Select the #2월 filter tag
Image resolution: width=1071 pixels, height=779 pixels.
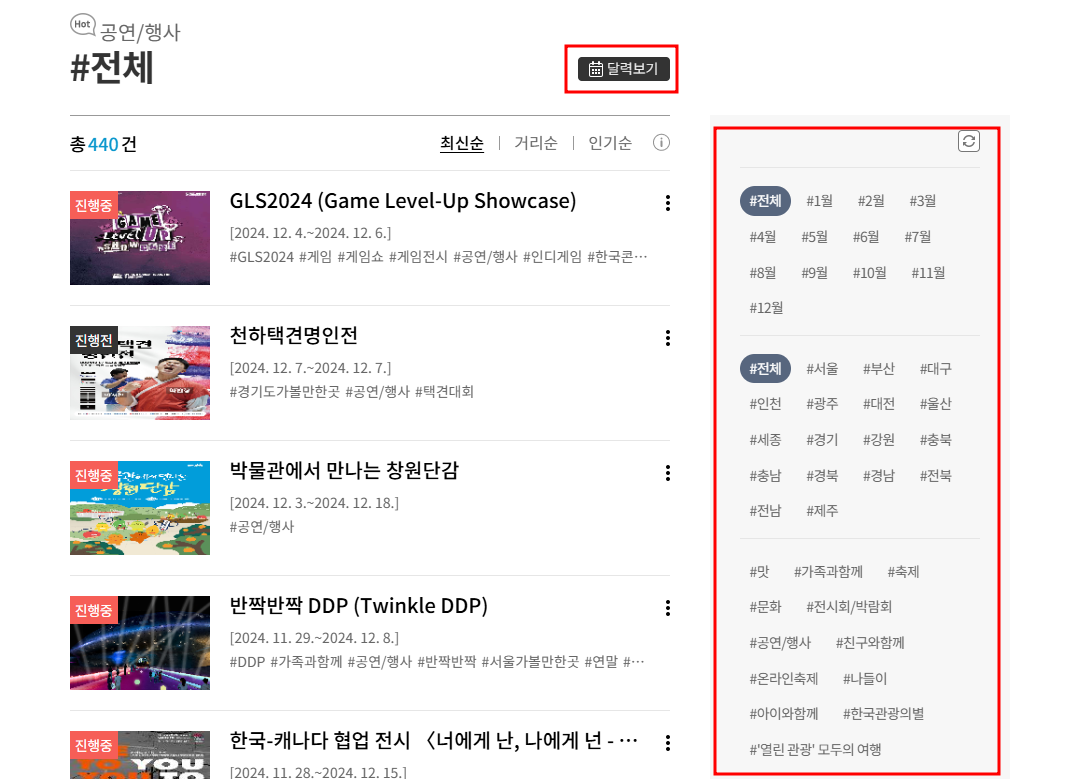click(872, 201)
